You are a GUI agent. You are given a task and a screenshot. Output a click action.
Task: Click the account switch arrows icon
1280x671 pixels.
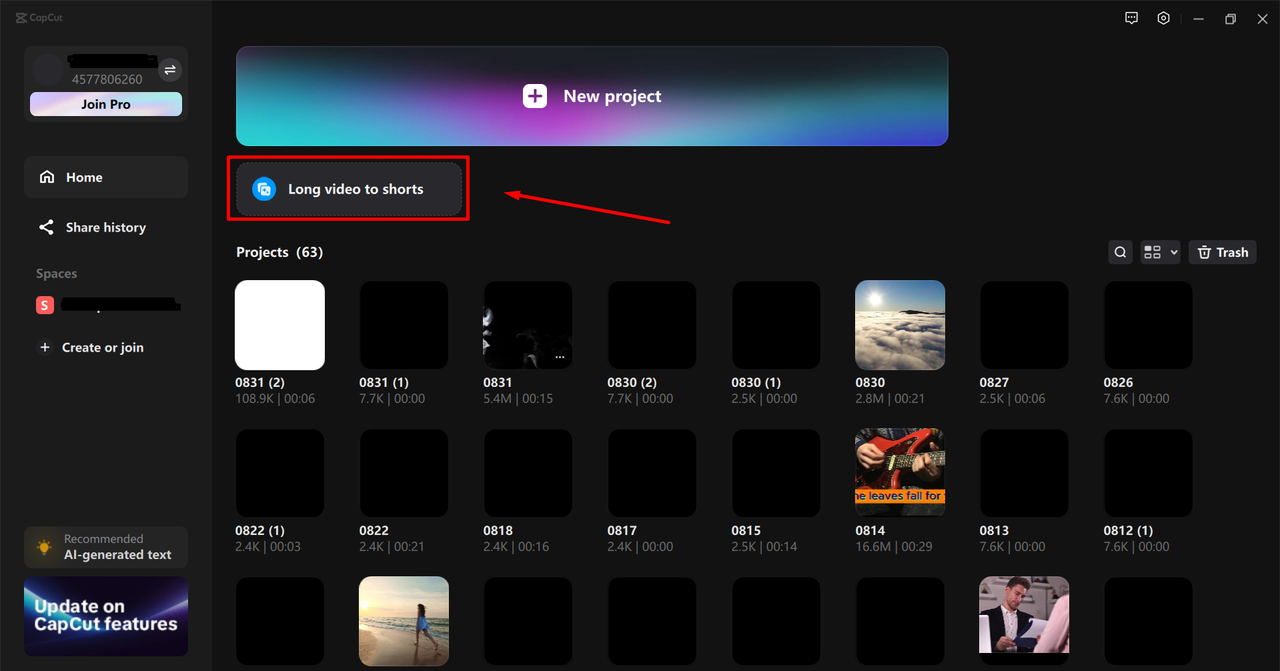point(170,70)
